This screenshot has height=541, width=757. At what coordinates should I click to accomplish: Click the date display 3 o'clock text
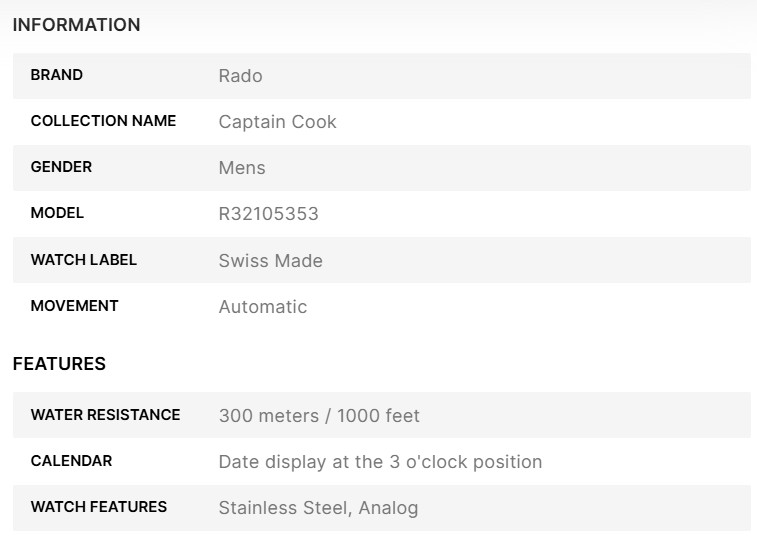click(380, 462)
